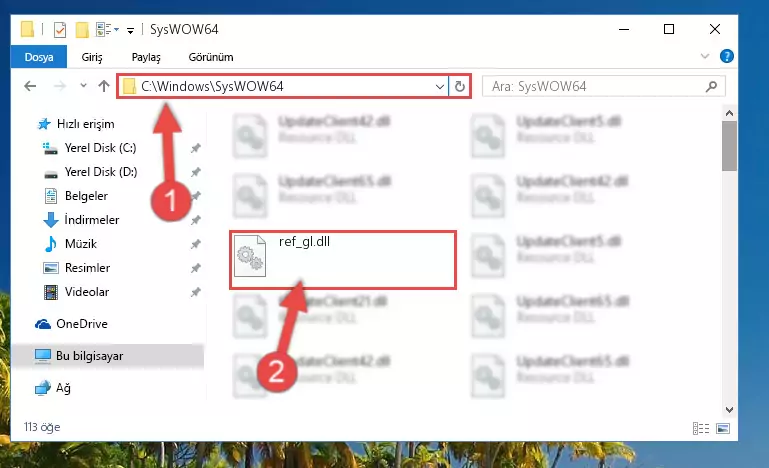Minimize the SysWOW64 window
This screenshot has width=769, height=468.
click(624, 29)
